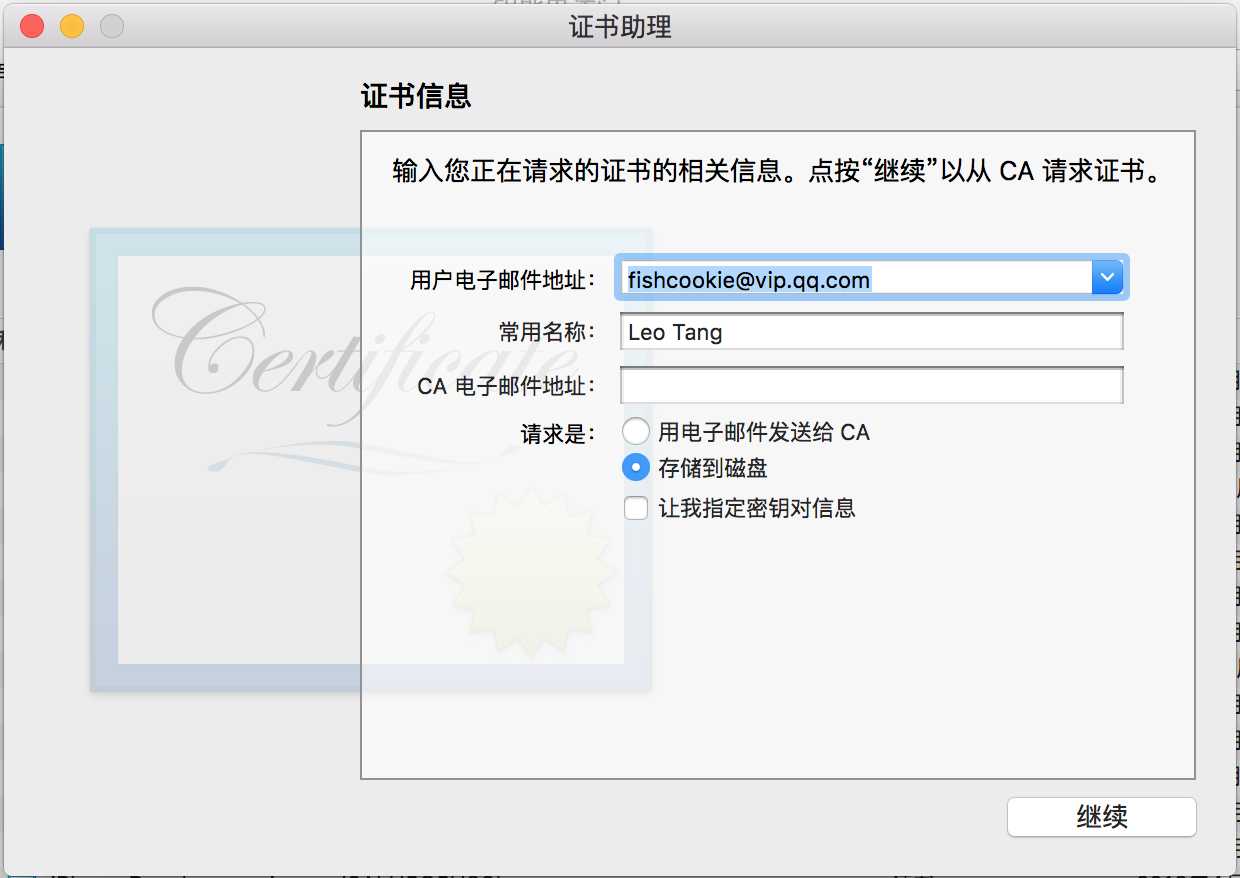Select the 用电子邮件发送给 CA radio option

(635, 432)
